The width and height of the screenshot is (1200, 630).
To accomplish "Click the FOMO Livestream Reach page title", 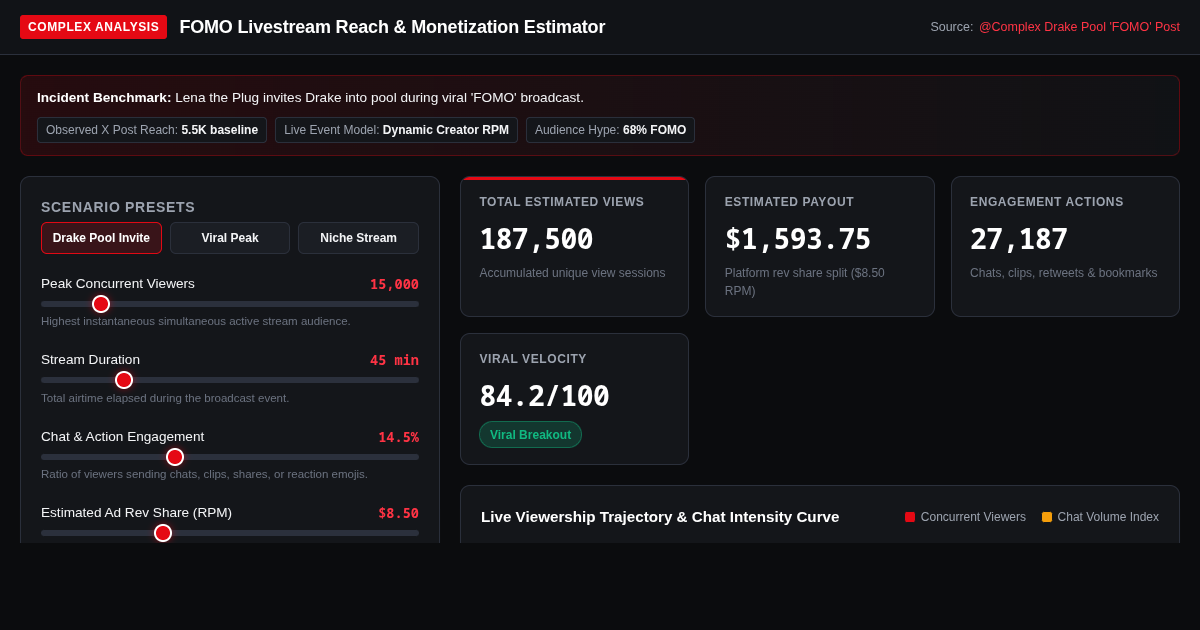I will (x=392, y=27).
